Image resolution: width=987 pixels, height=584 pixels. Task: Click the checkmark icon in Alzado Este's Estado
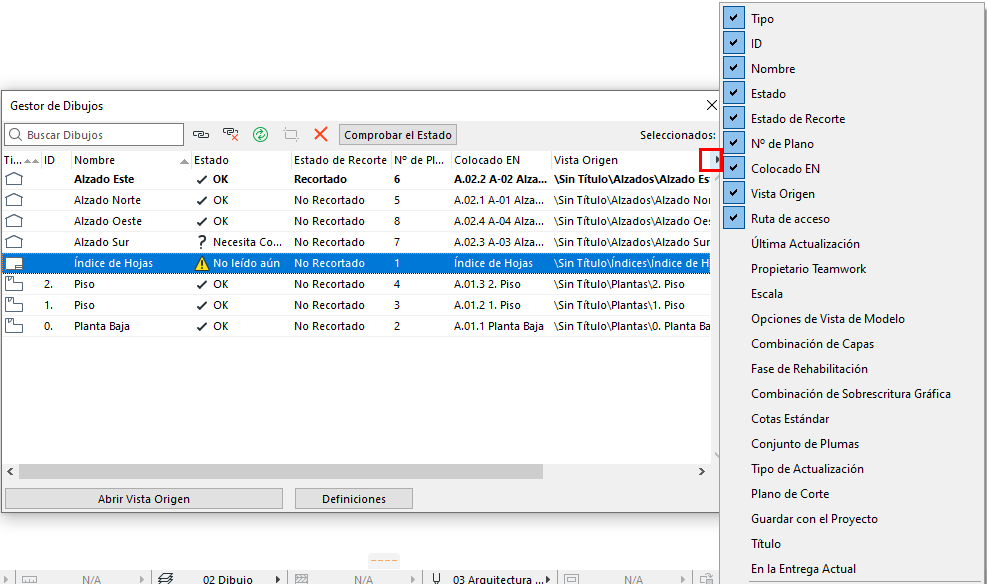click(x=201, y=179)
